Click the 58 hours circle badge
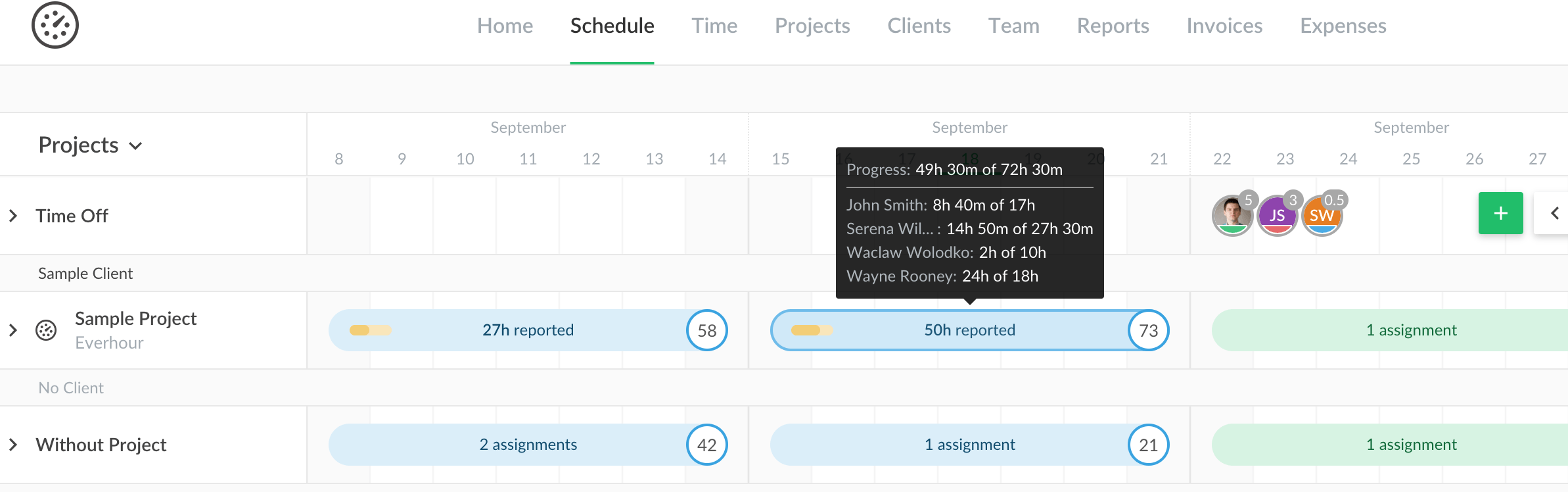1568x492 pixels. pyautogui.click(x=706, y=330)
